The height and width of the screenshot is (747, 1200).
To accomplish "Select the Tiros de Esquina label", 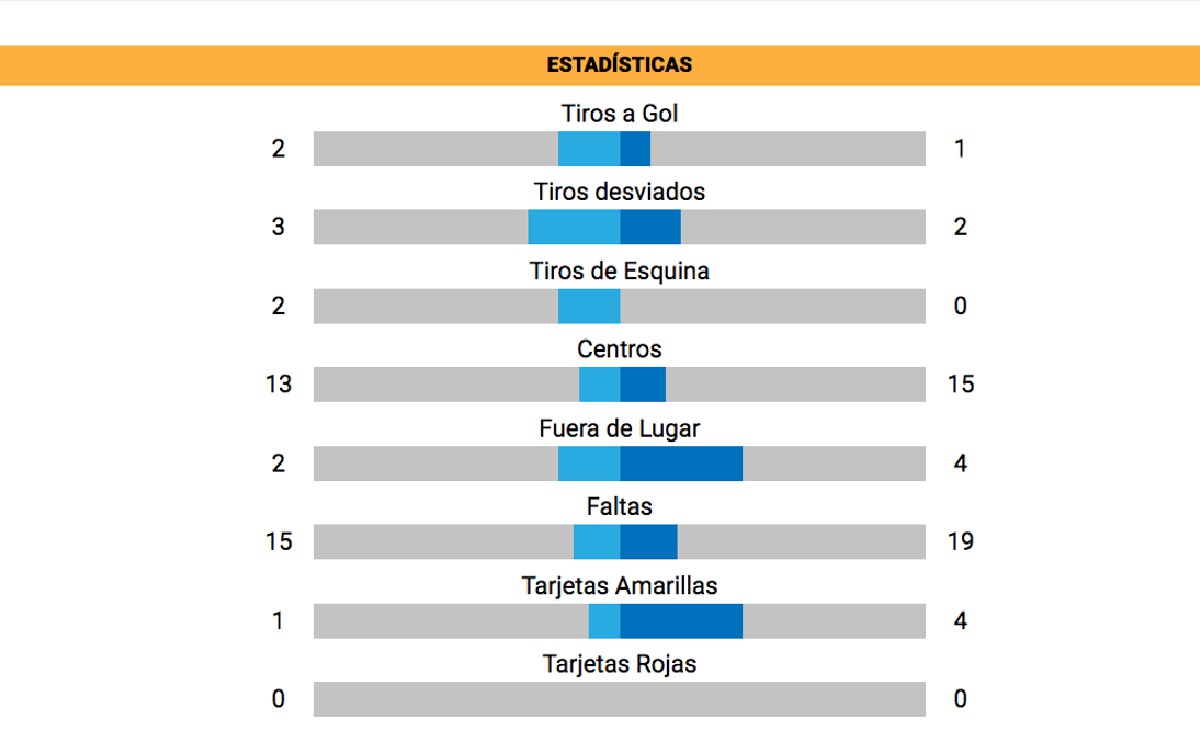I will 620,271.
